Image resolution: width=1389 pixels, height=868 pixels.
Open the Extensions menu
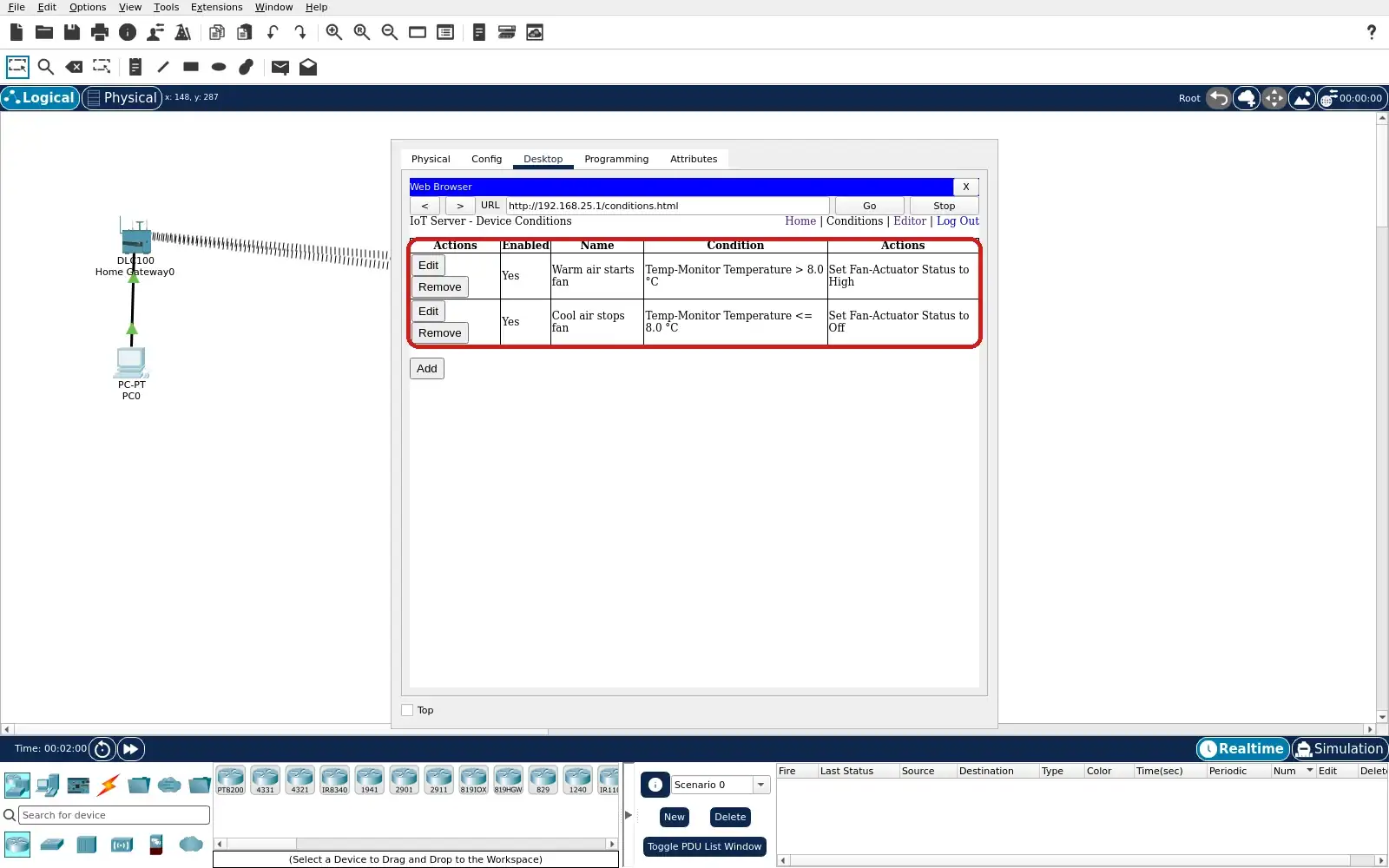pyautogui.click(x=216, y=7)
